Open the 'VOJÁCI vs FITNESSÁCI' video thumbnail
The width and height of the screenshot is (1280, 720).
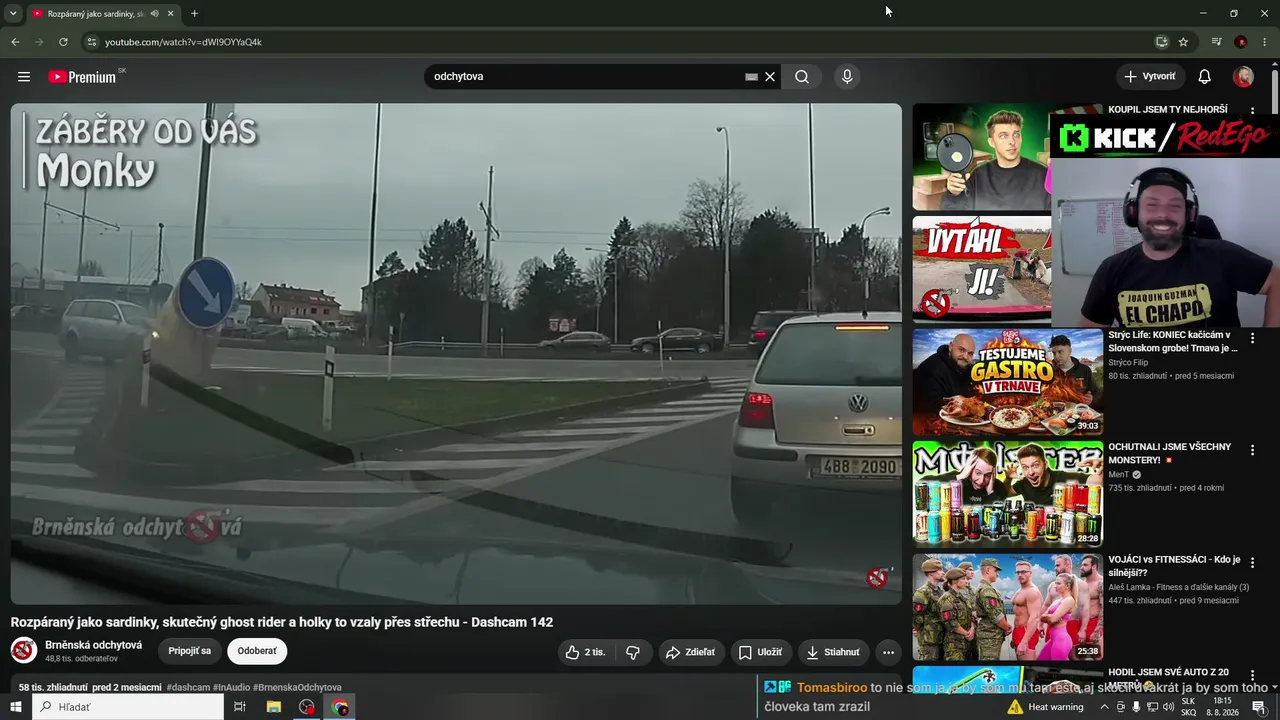1007,607
